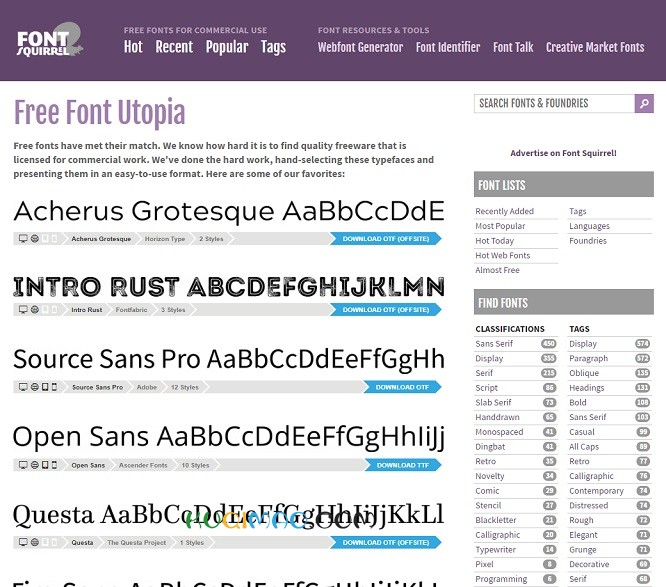Image resolution: width=666 pixels, height=587 pixels.
Task: Select the Distressed tag
Action: [589, 505]
